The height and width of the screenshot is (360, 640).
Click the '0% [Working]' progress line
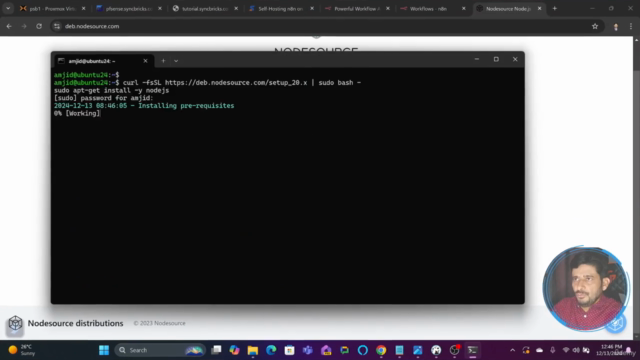(x=77, y=113)
